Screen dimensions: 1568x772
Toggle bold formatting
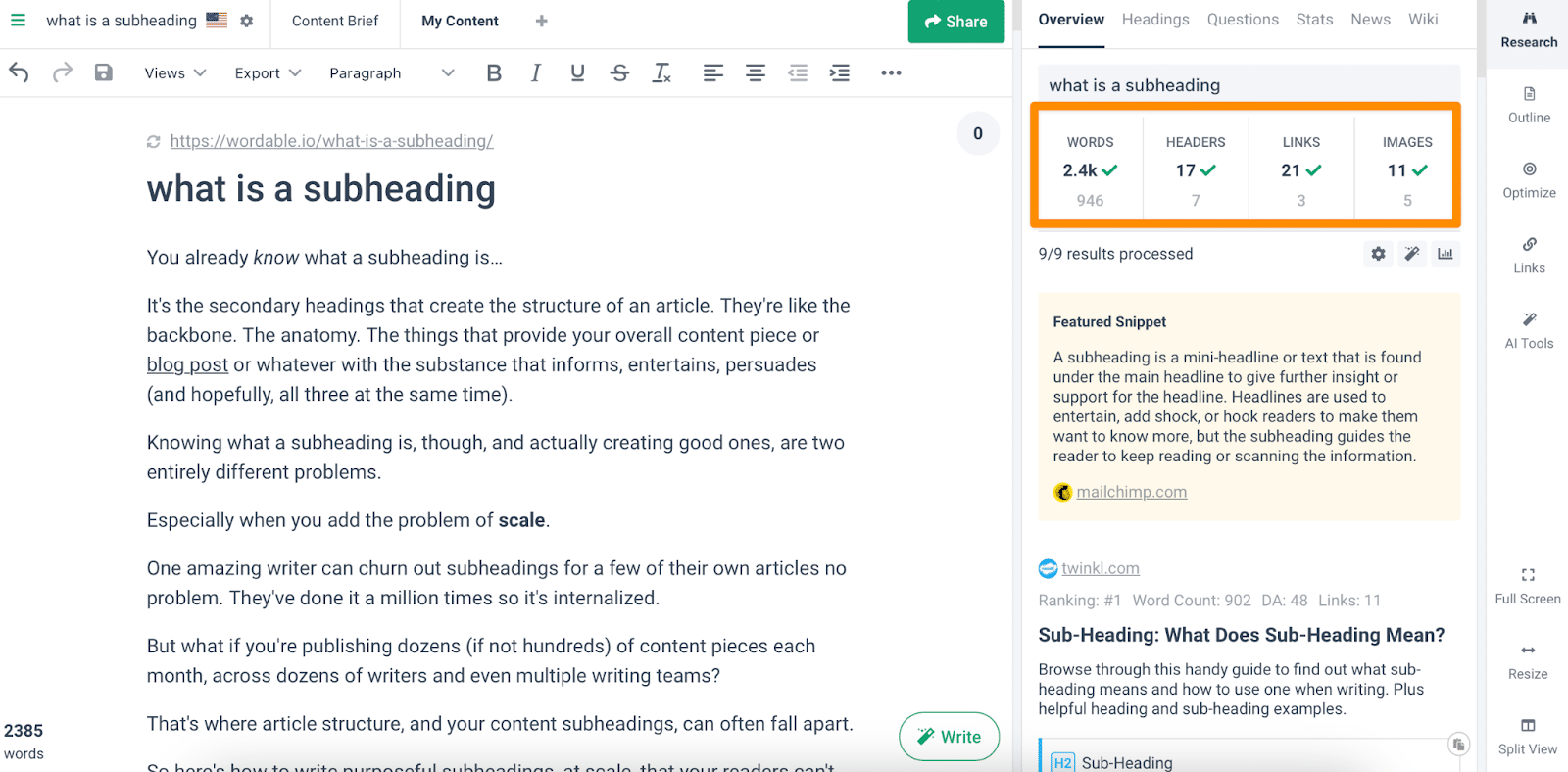click(494, 72)
